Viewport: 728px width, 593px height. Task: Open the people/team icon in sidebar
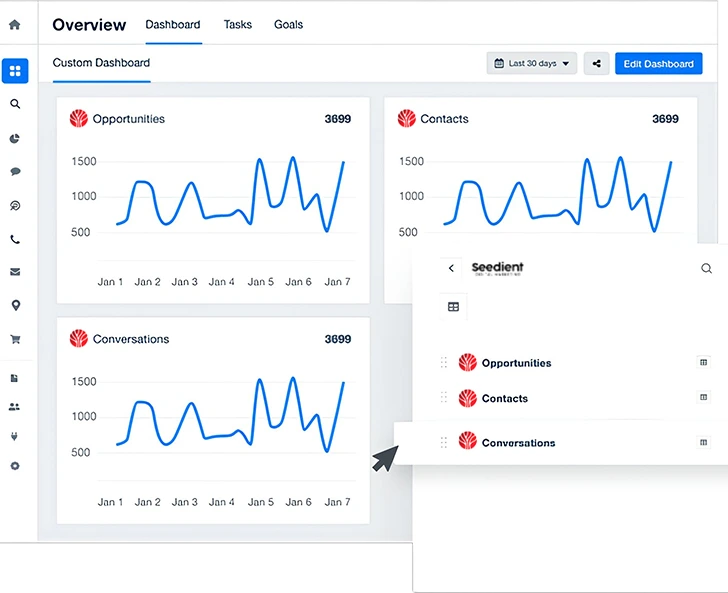pyautogui.click(x=14, y=407)
